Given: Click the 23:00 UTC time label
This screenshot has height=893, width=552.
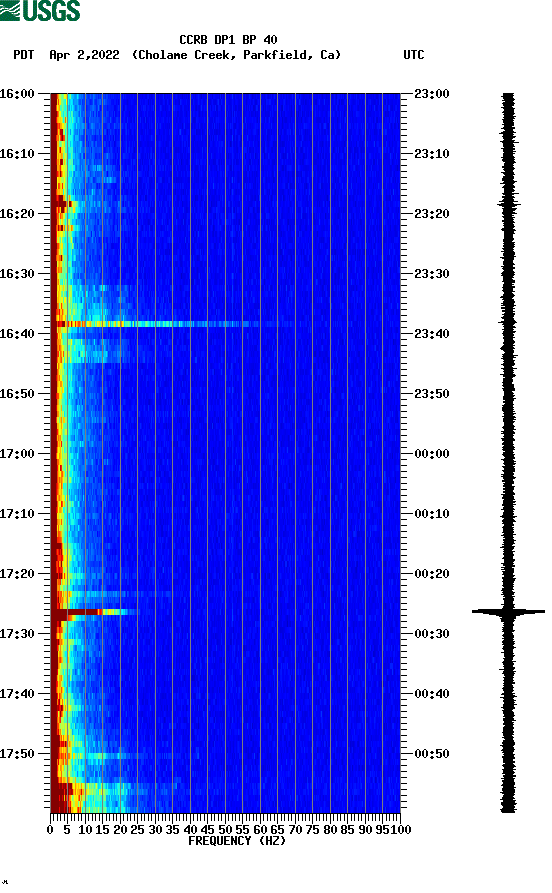Looking at the screenshot, I should point(432,93).
